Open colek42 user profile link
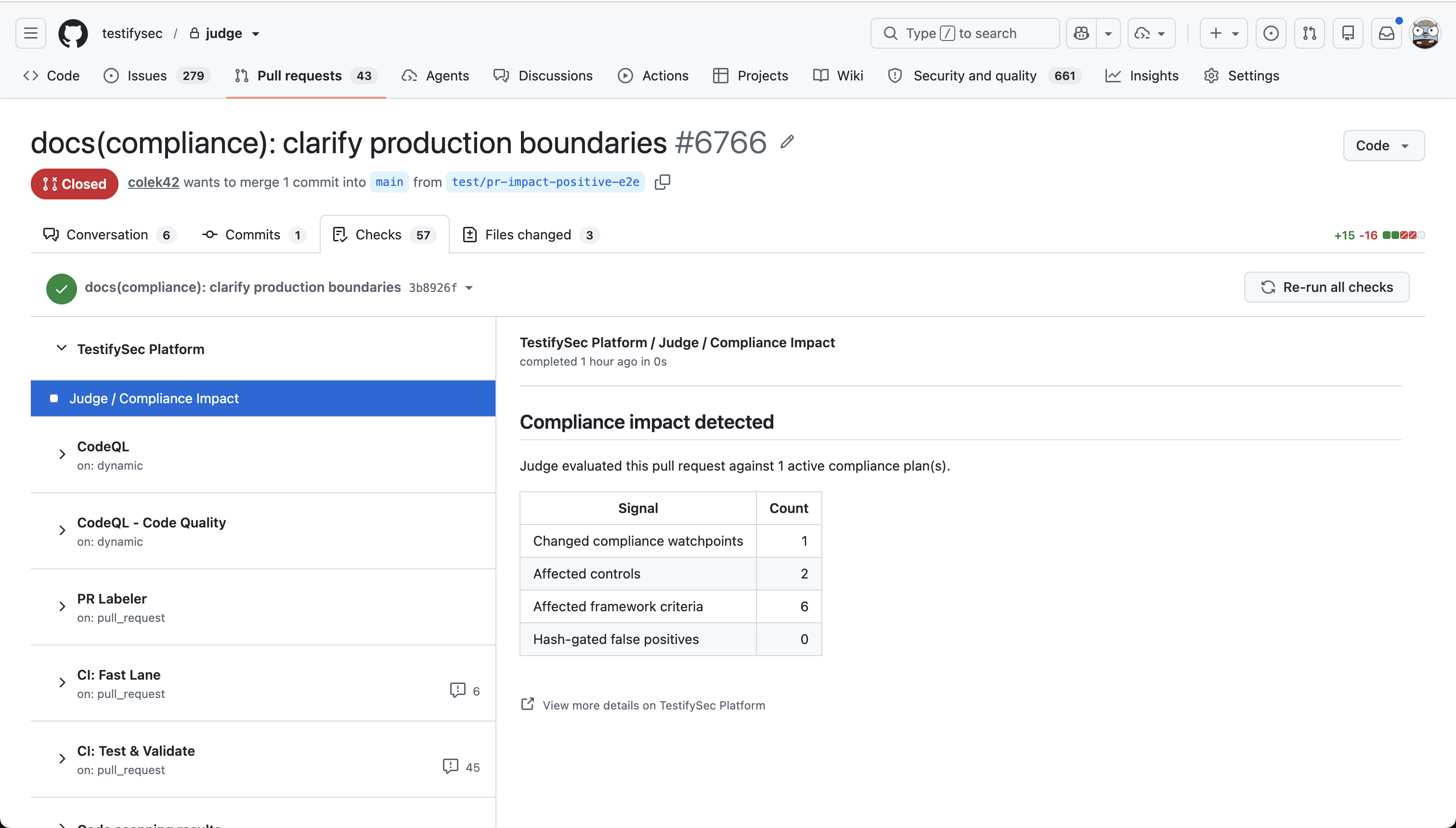The width and height of the screenshot is (1456, 828). [x=154, y=182]
